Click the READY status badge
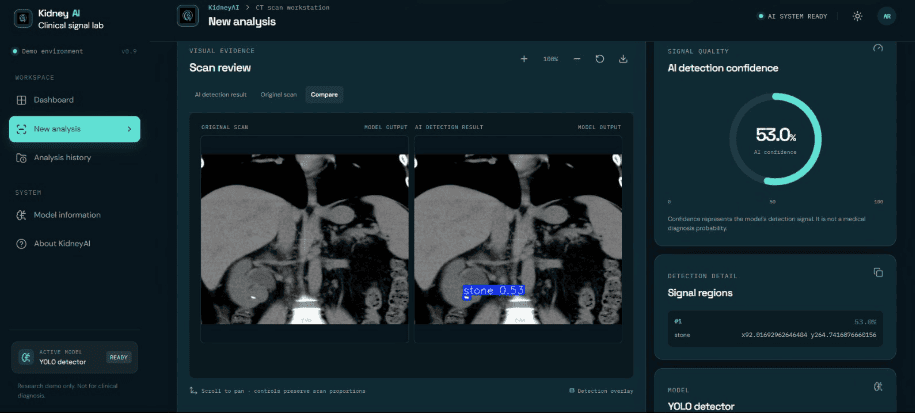This screenshot has height=413, width=915. [x=118, y=358]
